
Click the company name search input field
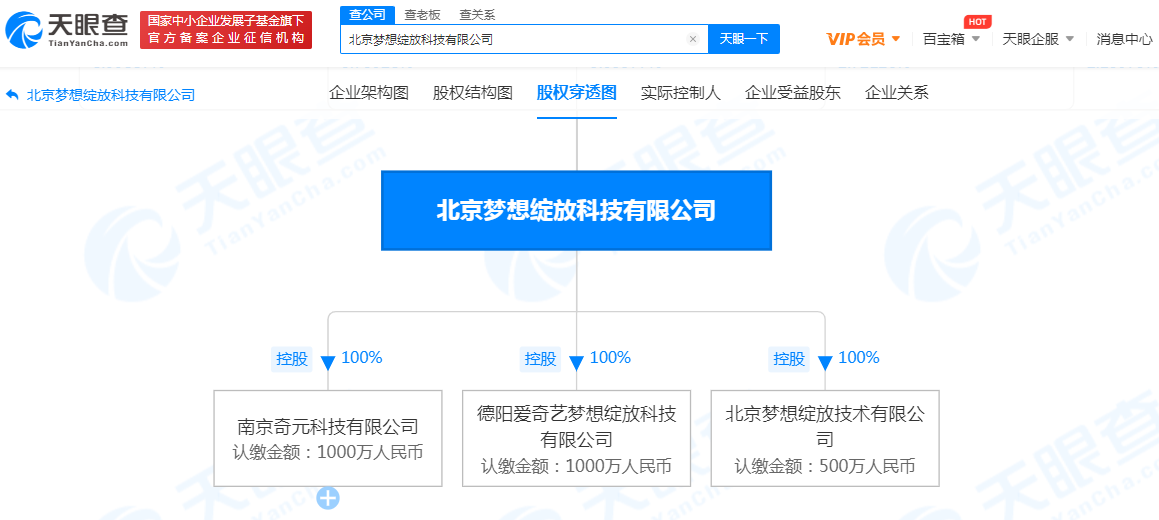510,40
